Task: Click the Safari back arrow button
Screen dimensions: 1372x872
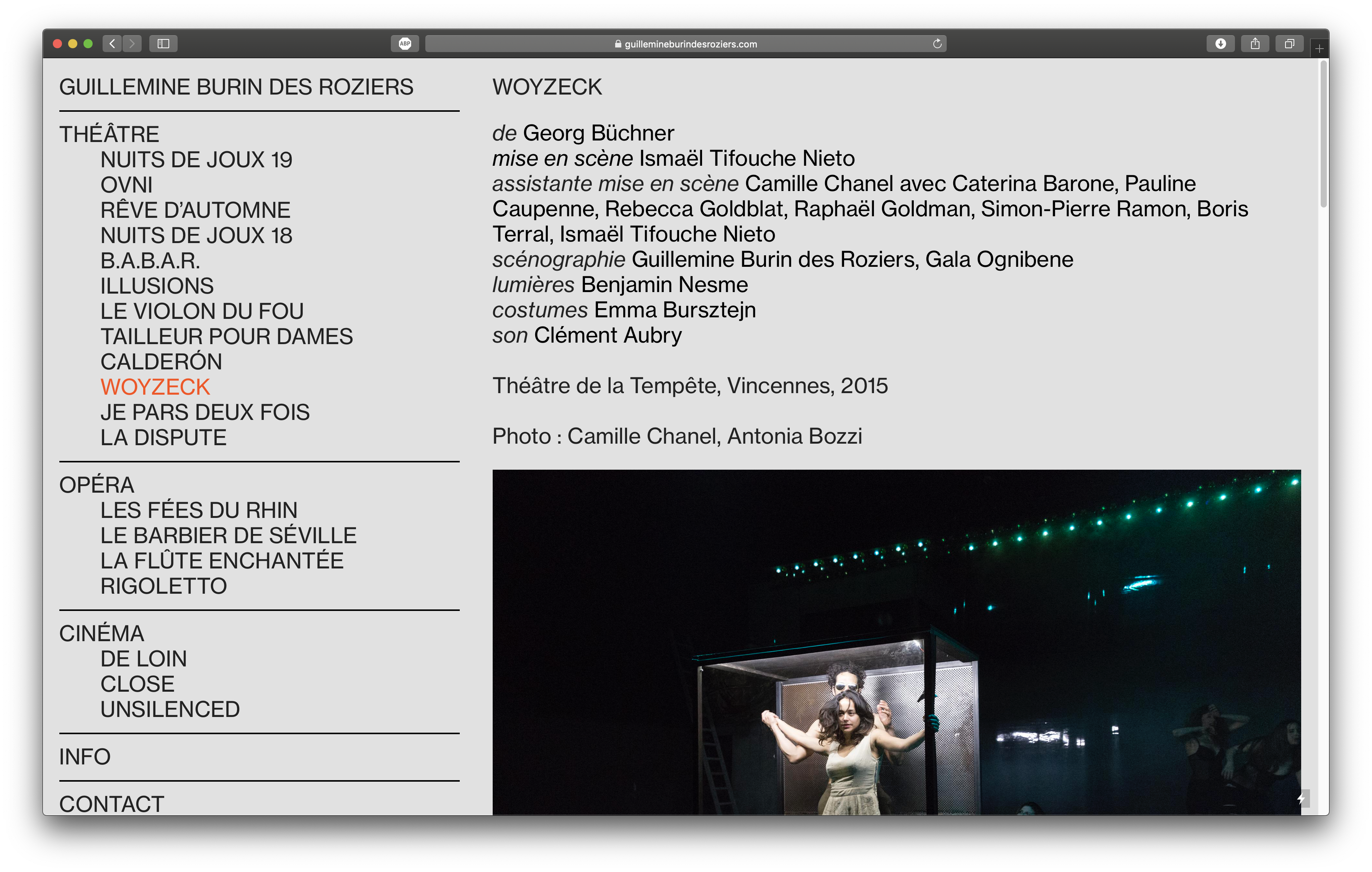Action: pyautogui.click(x=112, y=44)
